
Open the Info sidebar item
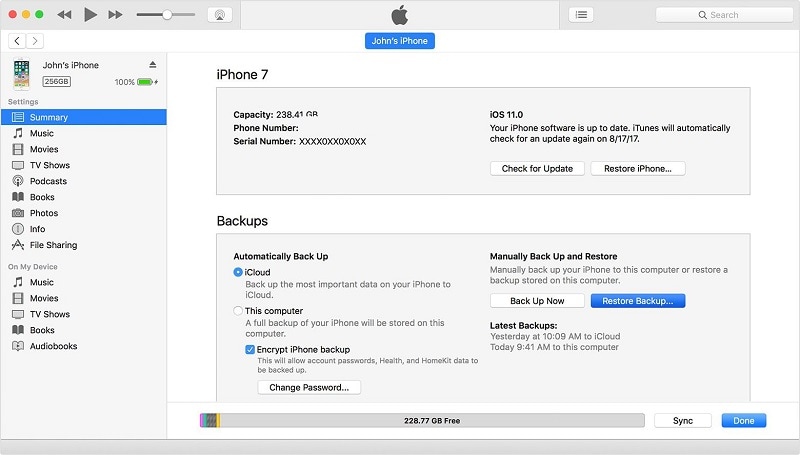point(84,229)
